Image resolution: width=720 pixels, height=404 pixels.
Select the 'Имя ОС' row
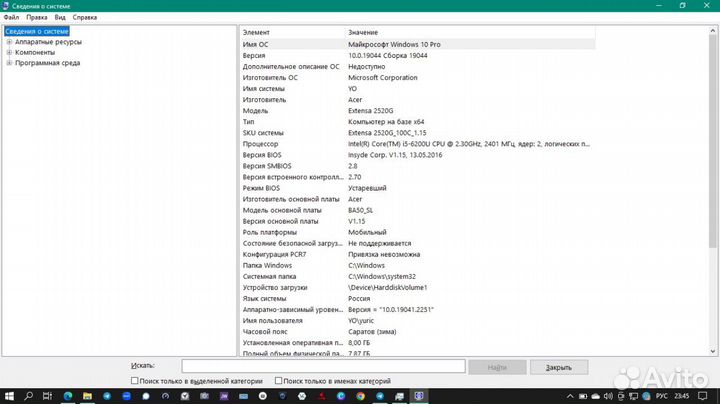pos(417,45)
